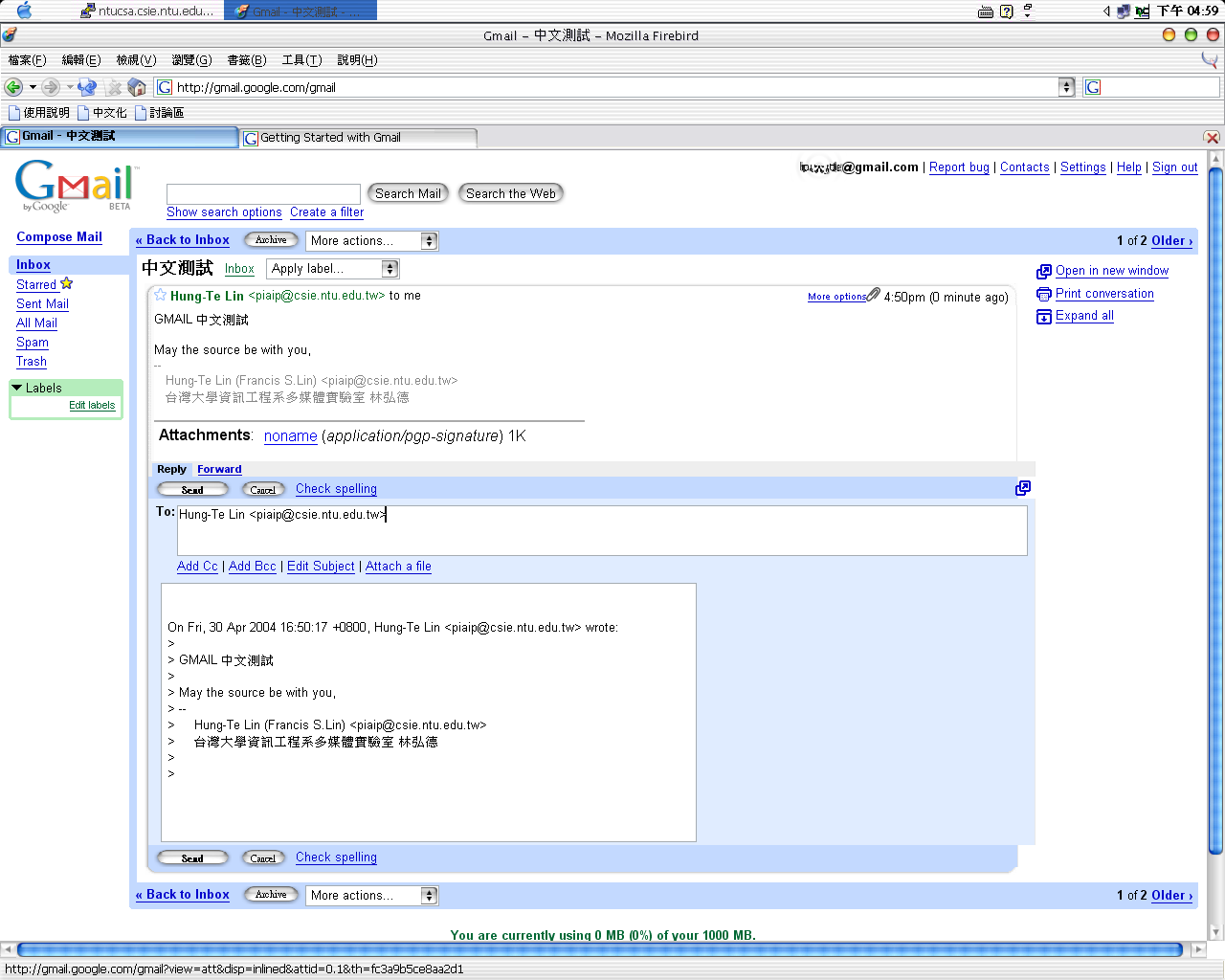Click the bottom Cancel button
1225x980 pixels.
click(x=263, y=858)
